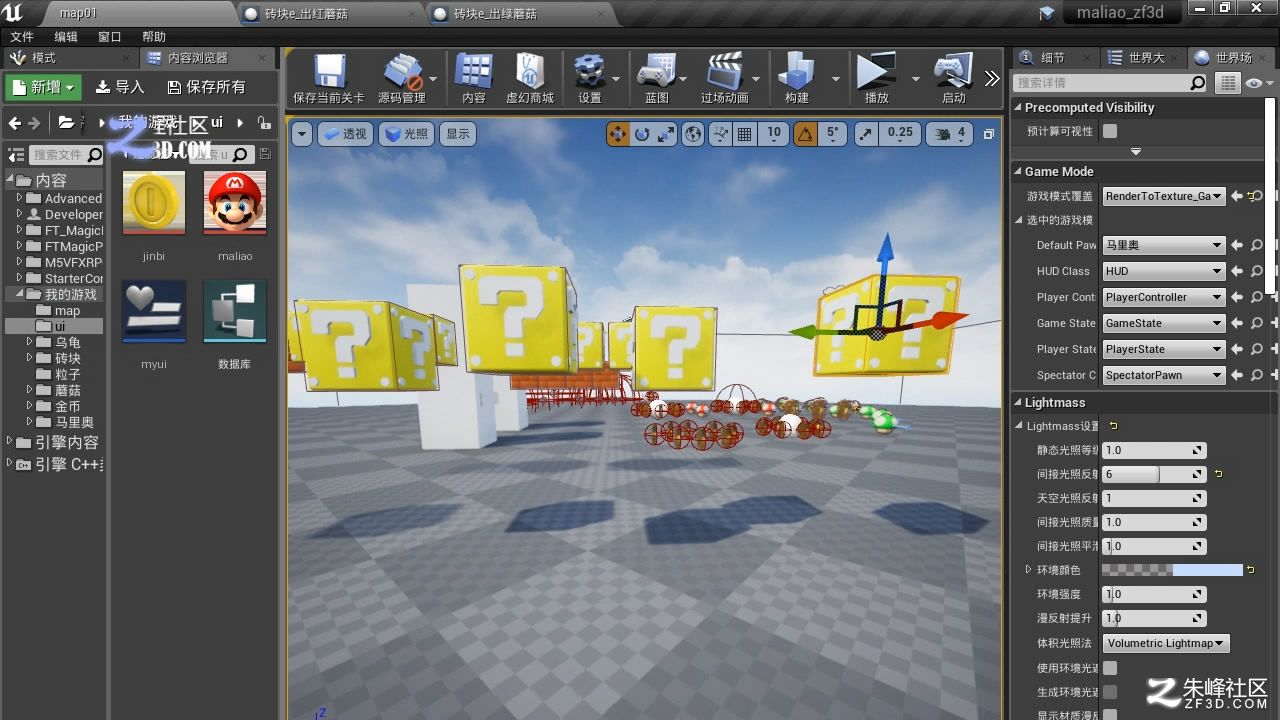The image size is (1280, 720).
Task: Open the eye view-options menu in World Settings
Action: [x=1257, y=83]
